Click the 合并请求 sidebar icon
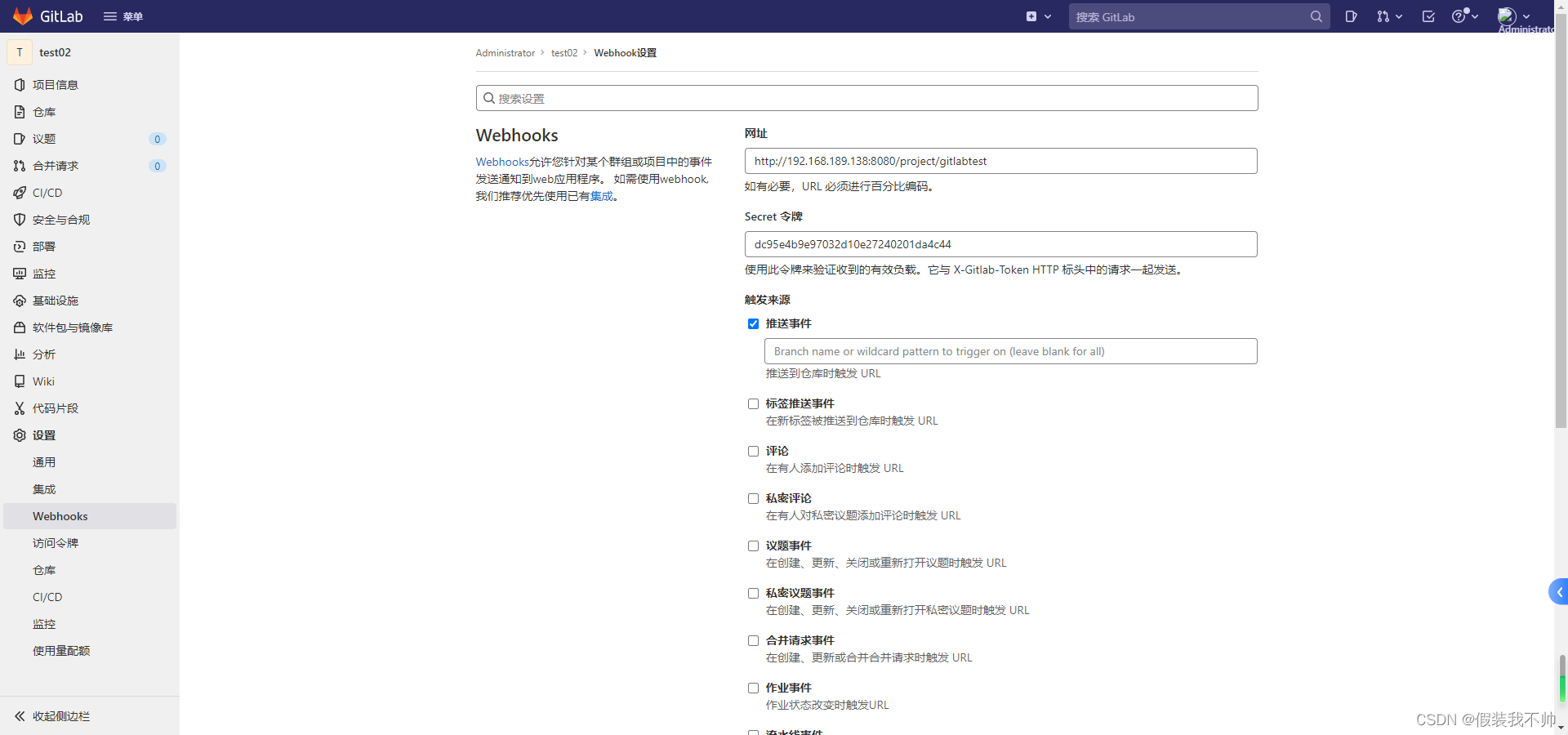Viewport: 1568px width, 735px height. pyautogui.click(x=20, y=166)
